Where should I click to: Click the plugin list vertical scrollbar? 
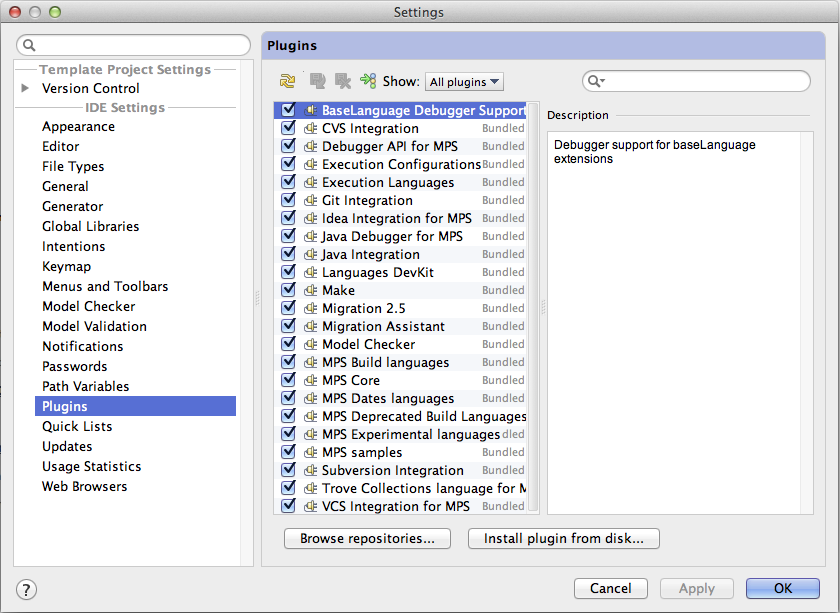(x=533, y=308)
